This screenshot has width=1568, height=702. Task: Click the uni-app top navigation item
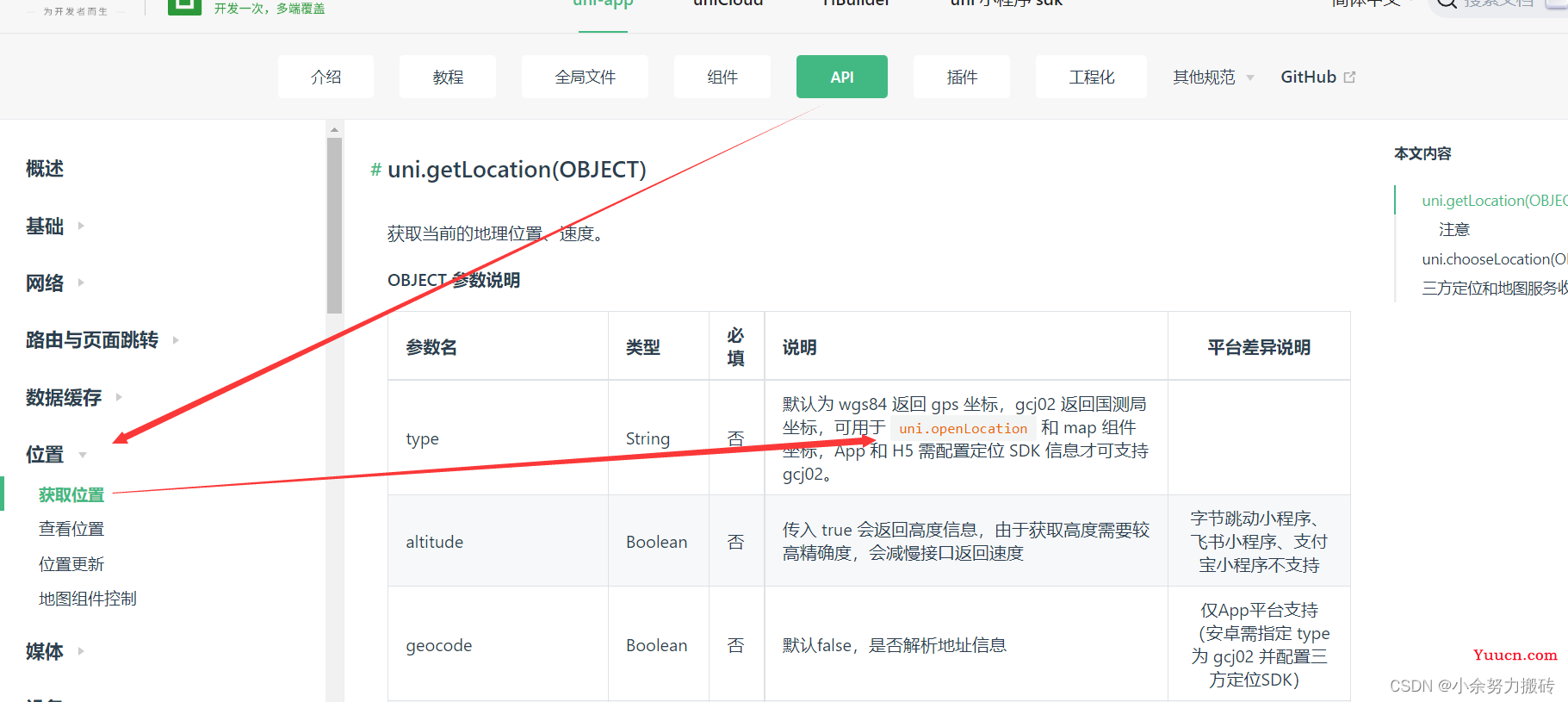pos(603,4)
